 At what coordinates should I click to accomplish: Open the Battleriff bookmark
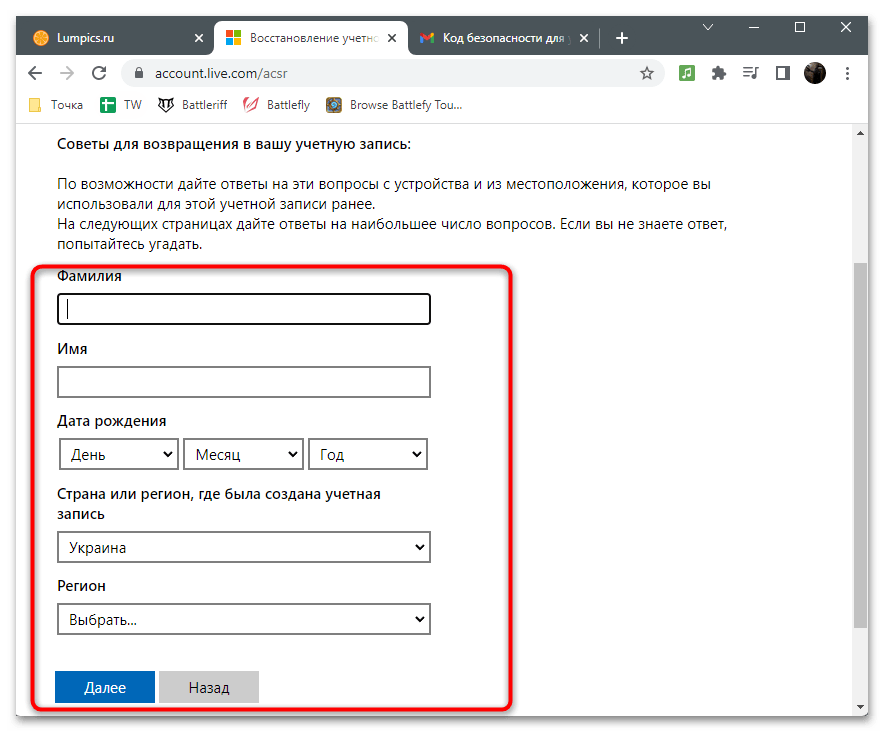[x=193, y=105]
